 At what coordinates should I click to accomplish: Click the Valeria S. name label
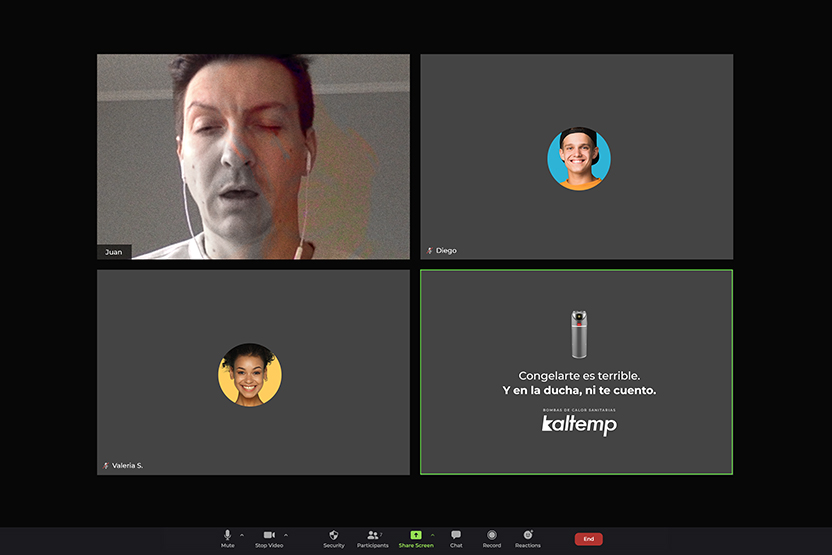coord(127,465)
